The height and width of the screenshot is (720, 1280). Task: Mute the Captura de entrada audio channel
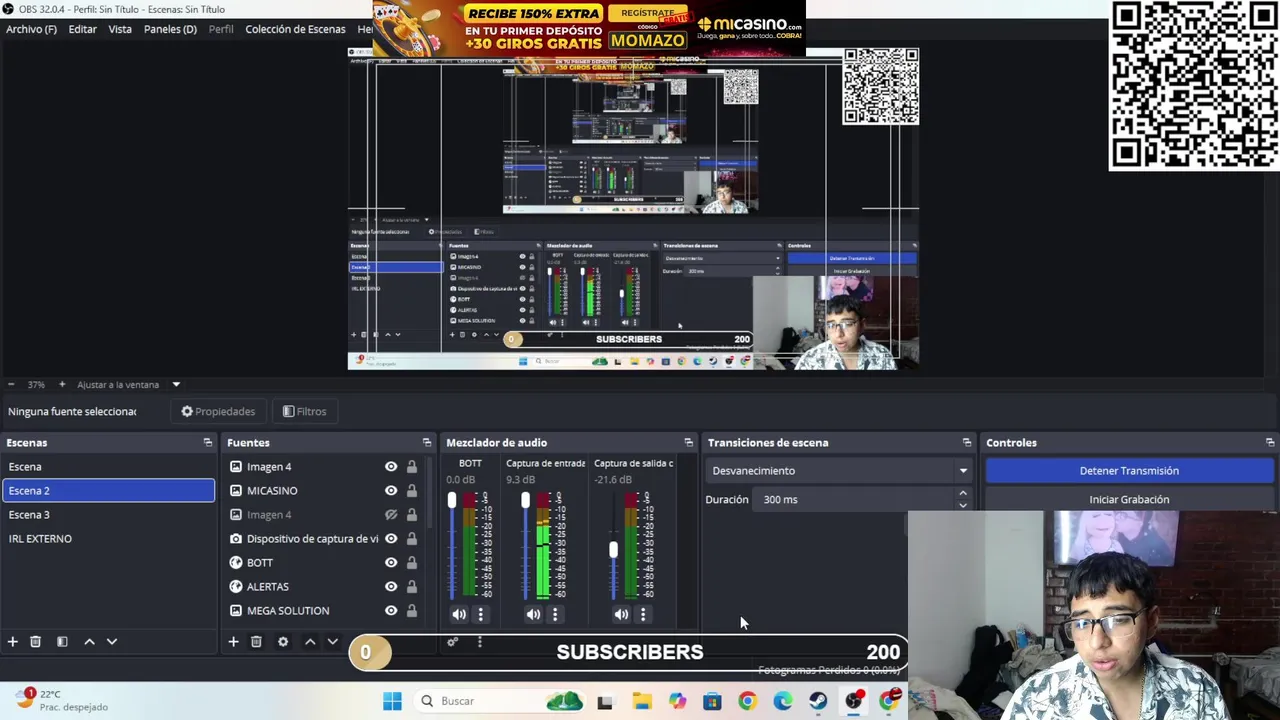click(533, 615)
